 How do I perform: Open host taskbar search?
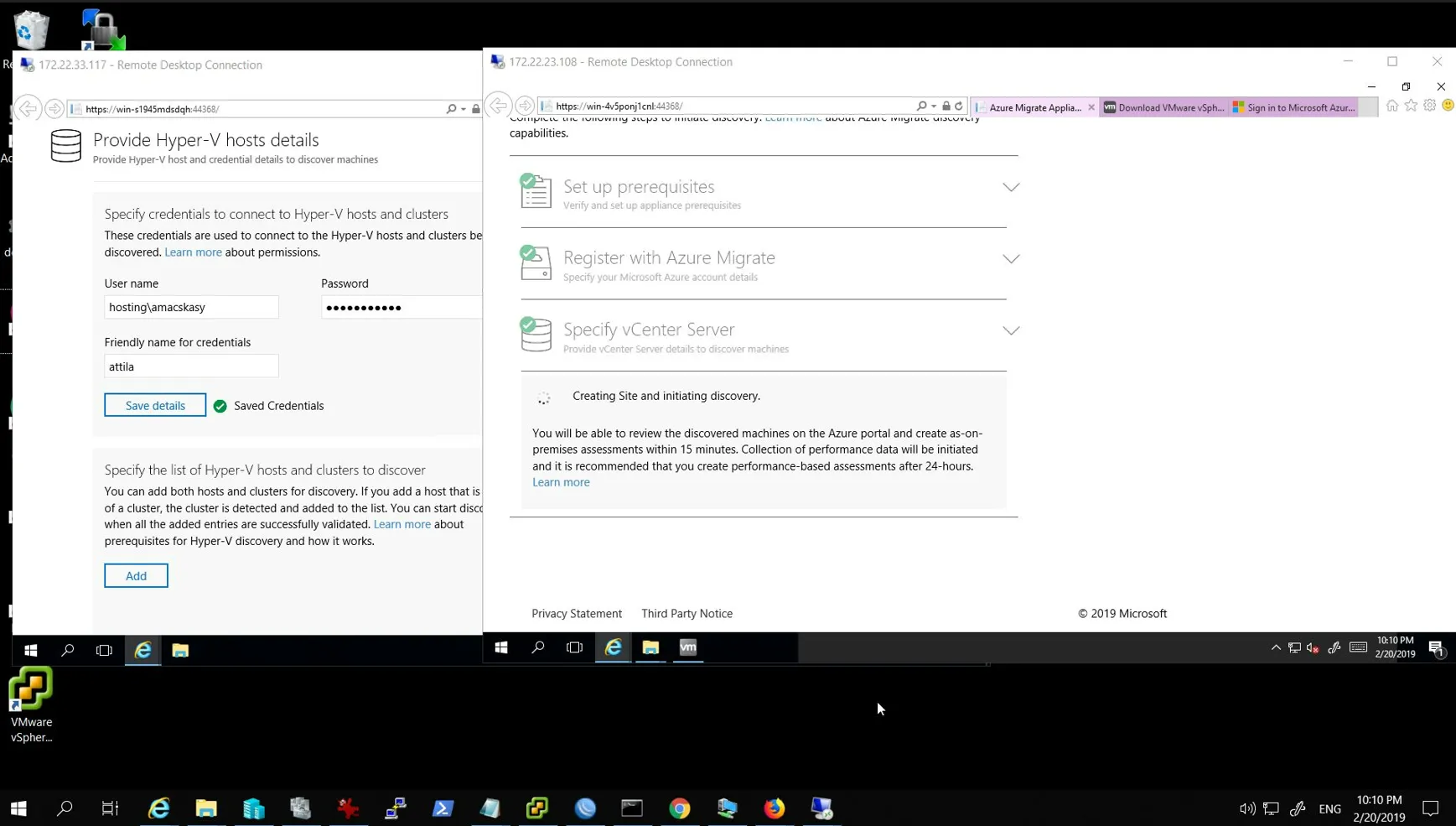pyautogui.click(x=65, y=808)
